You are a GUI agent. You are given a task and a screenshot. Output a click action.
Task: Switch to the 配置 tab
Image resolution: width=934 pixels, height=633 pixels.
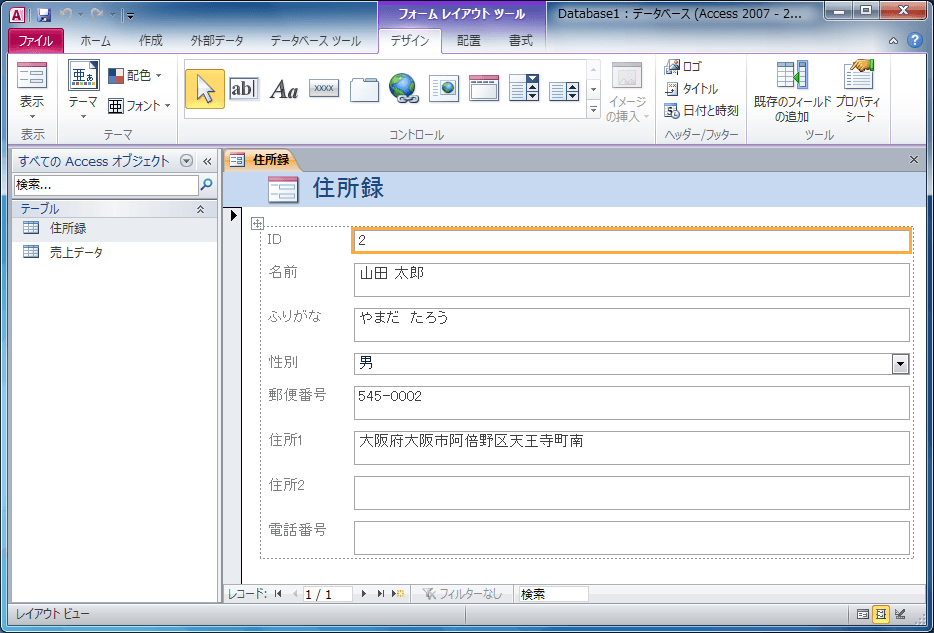click(469, 40)
